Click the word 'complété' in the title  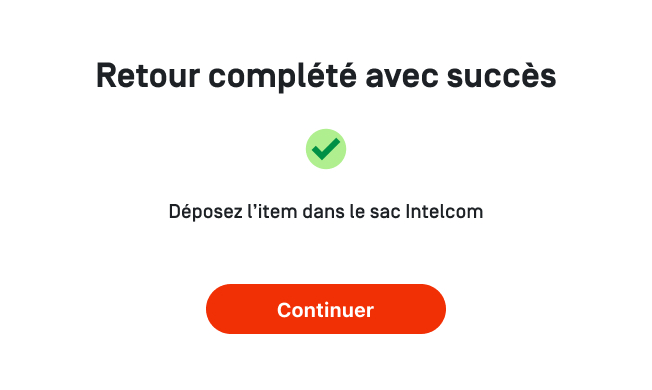tap(283, 76)
